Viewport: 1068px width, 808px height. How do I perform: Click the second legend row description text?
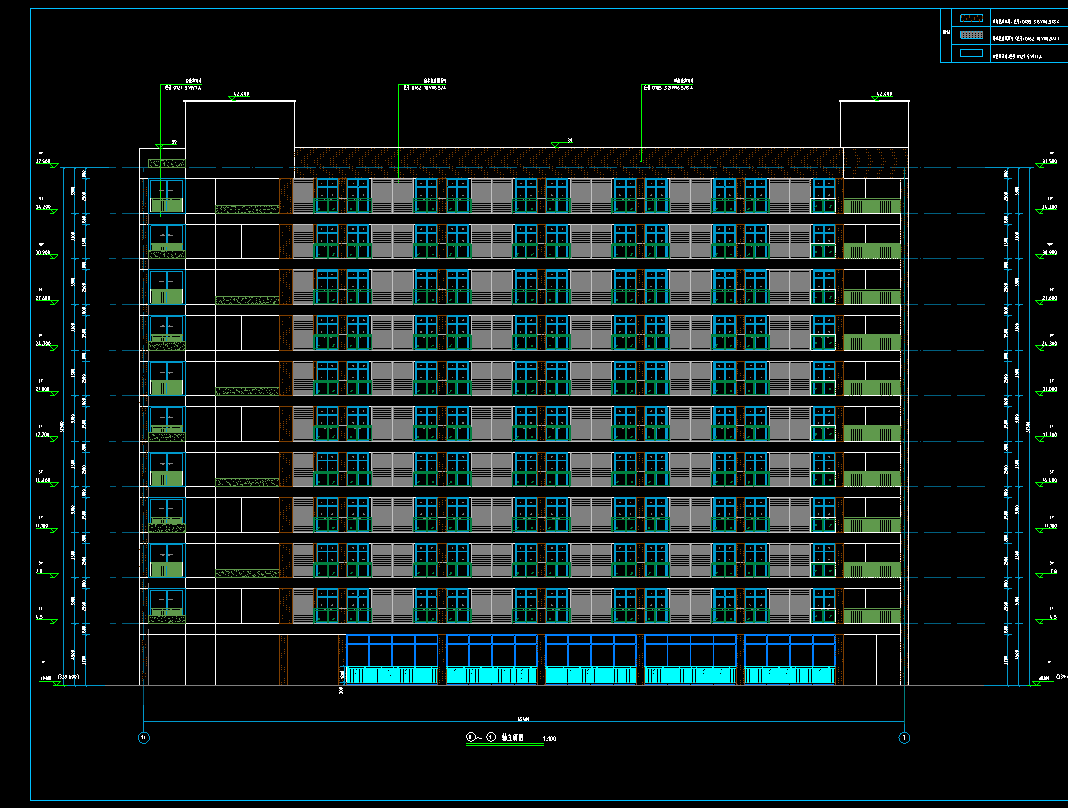(x=1026, y=39)
